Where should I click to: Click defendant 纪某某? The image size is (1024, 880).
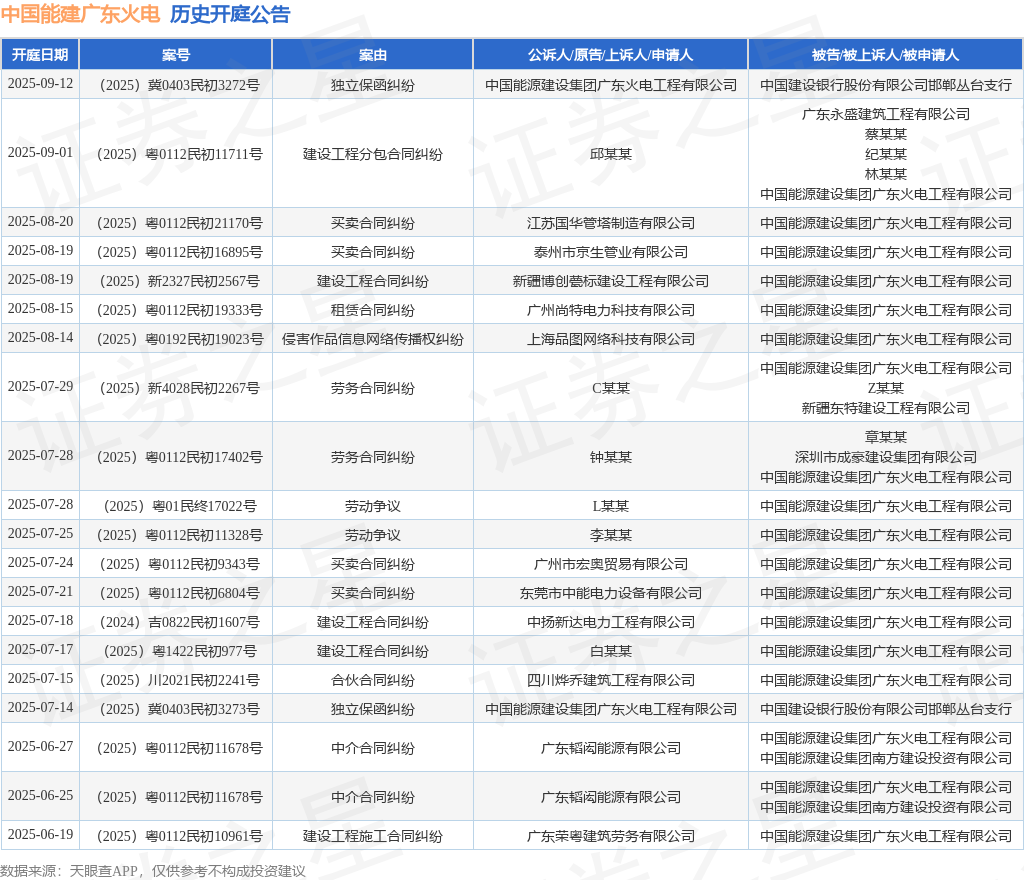point(886,154)
